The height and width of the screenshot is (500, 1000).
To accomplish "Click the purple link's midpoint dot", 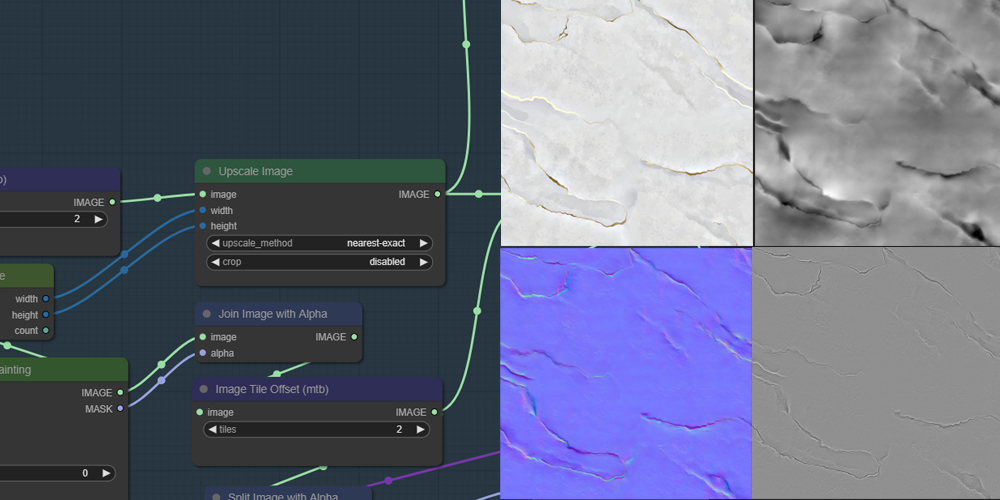I will tap(388, 480).
